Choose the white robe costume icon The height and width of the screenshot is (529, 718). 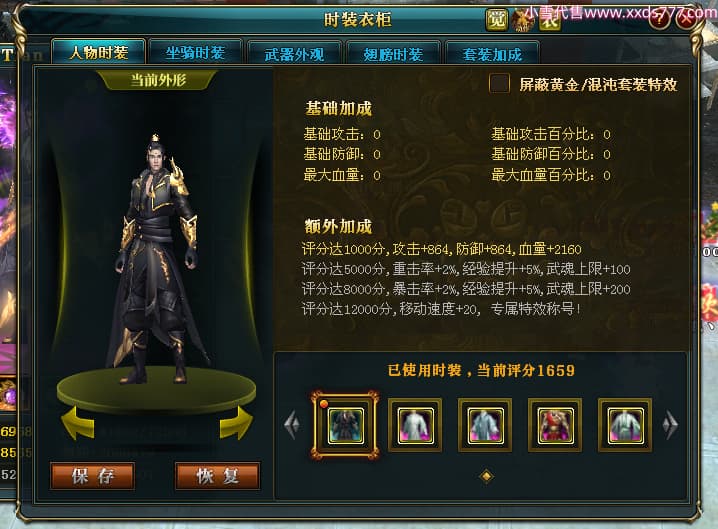pyautogui.click(x=415, y=425)
